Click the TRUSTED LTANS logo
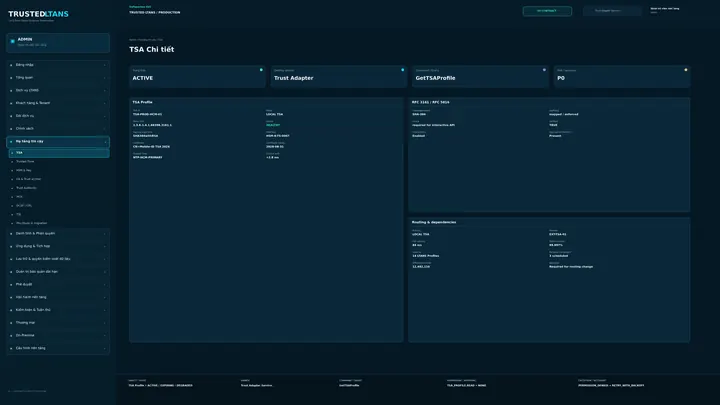This screenshot has width=720, height=405. click(38, 14)
